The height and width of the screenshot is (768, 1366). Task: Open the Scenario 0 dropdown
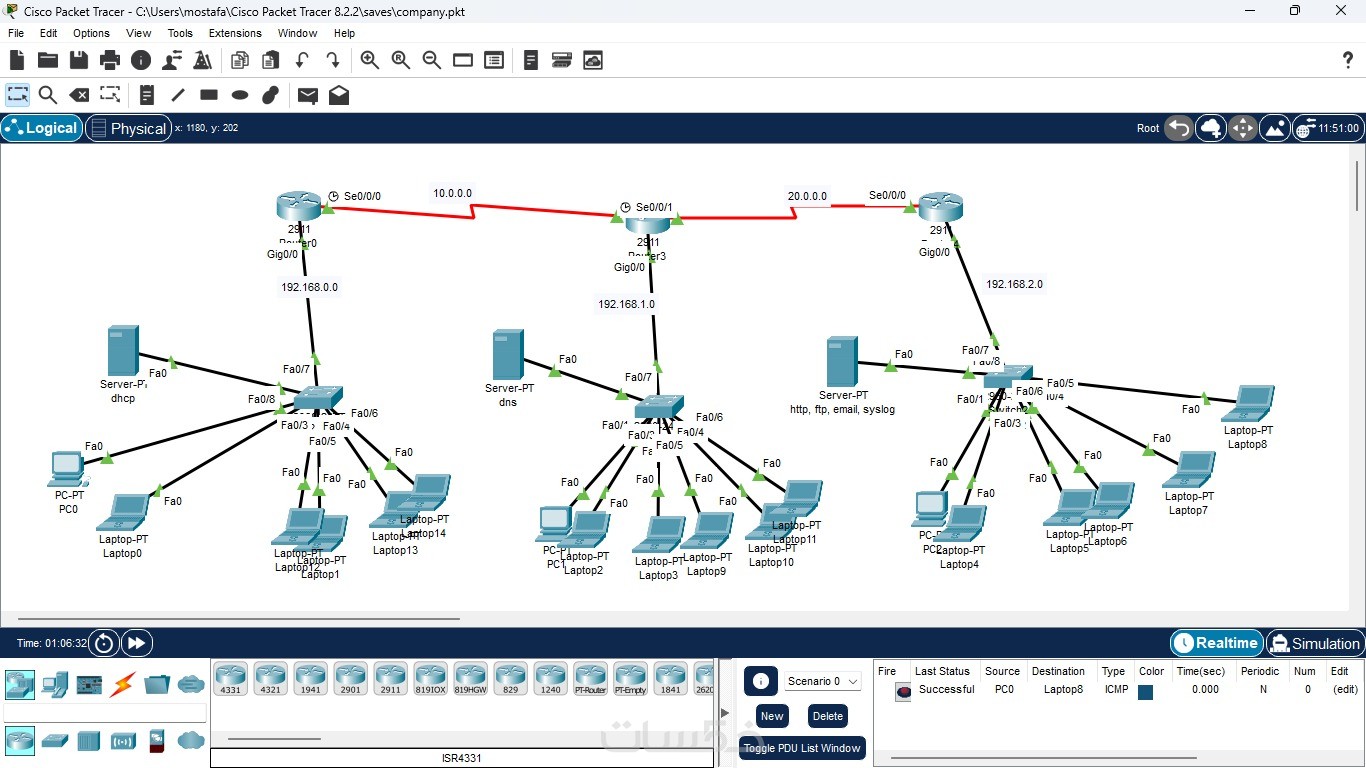pos(823,681)
